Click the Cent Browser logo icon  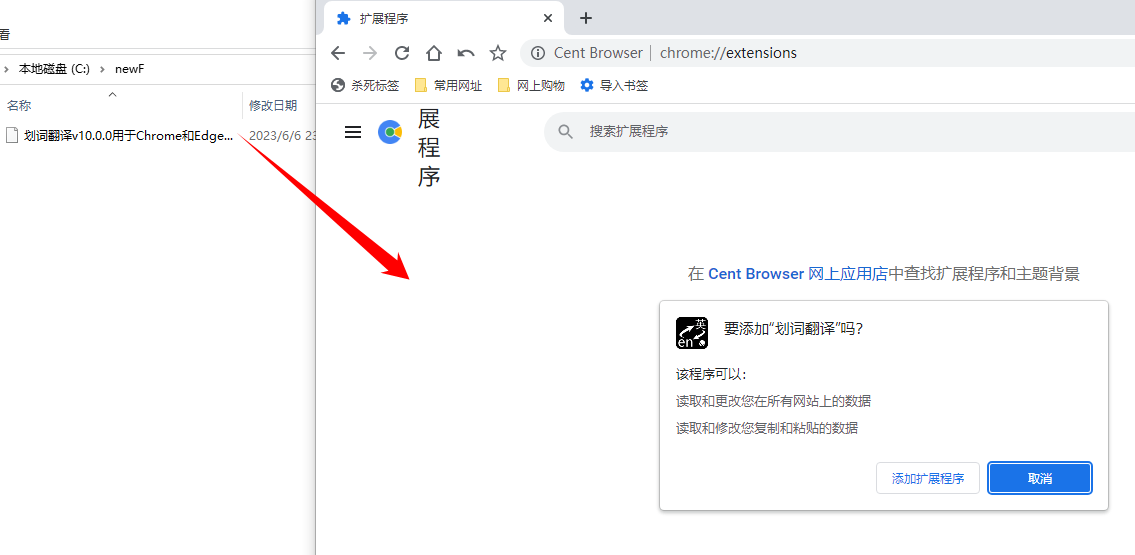click(390, 132)
